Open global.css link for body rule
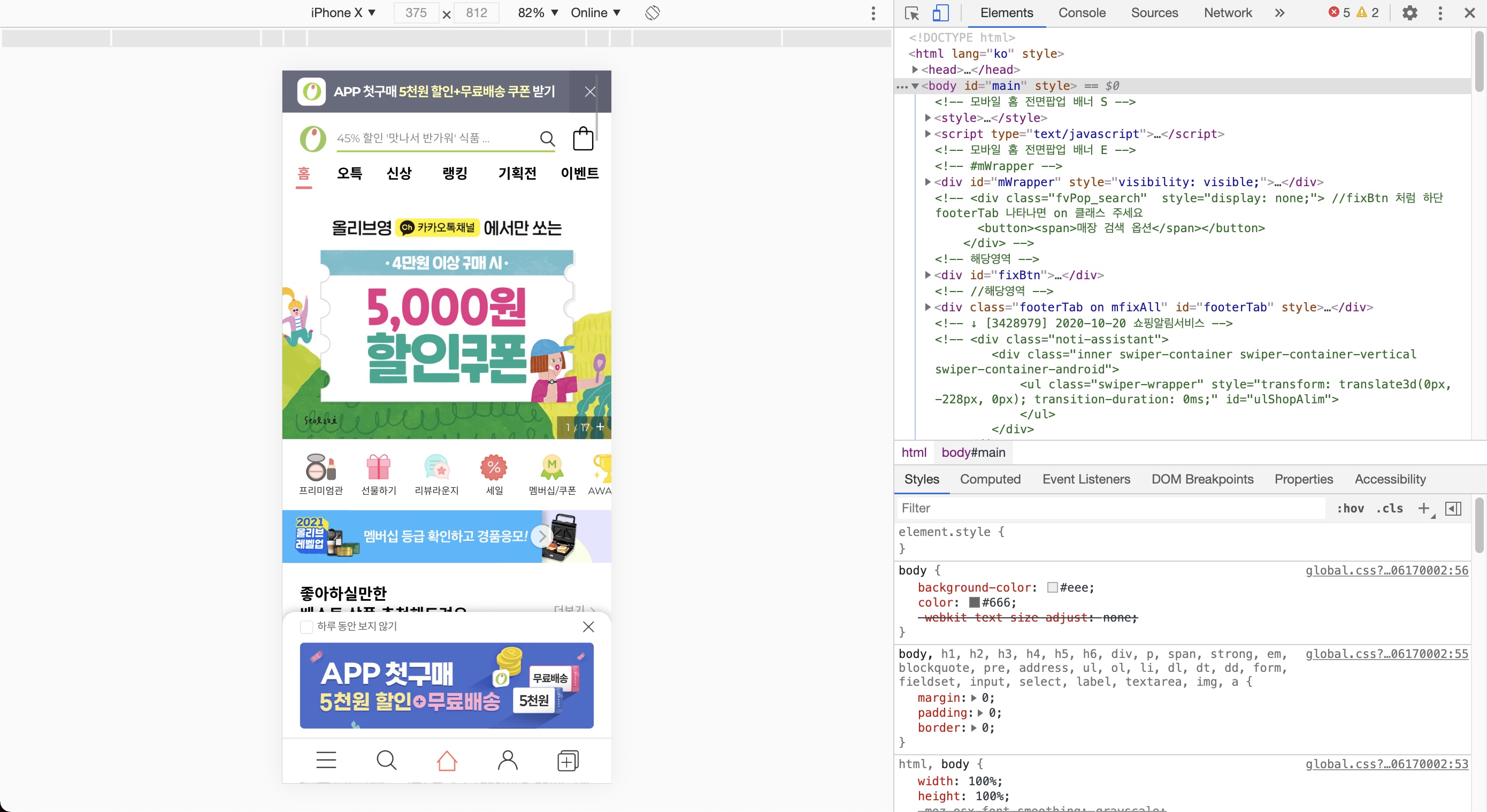The image size is (1487, 812). tap(1386, 570)
